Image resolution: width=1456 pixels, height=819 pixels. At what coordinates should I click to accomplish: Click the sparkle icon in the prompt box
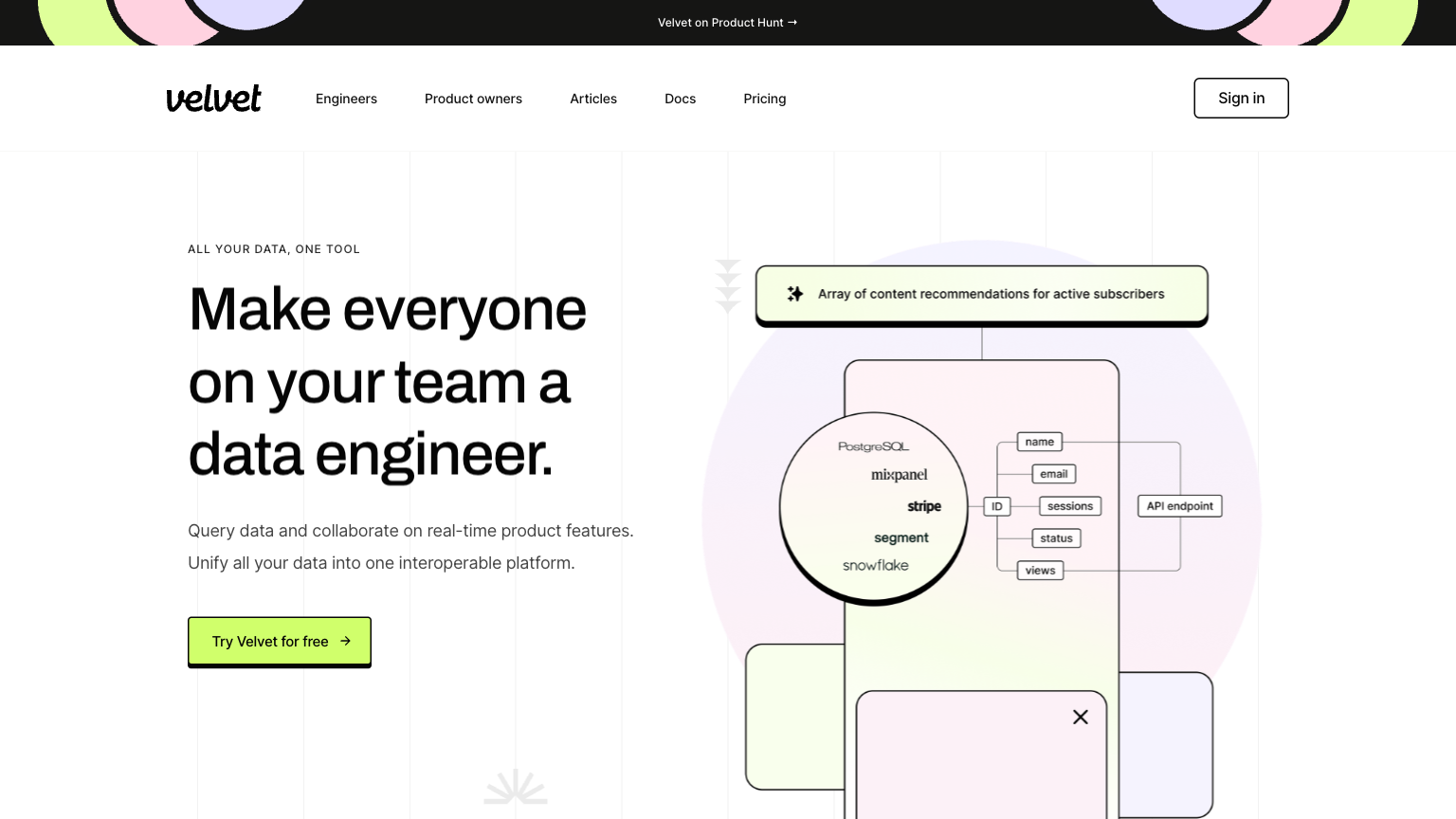coord(795,294)
